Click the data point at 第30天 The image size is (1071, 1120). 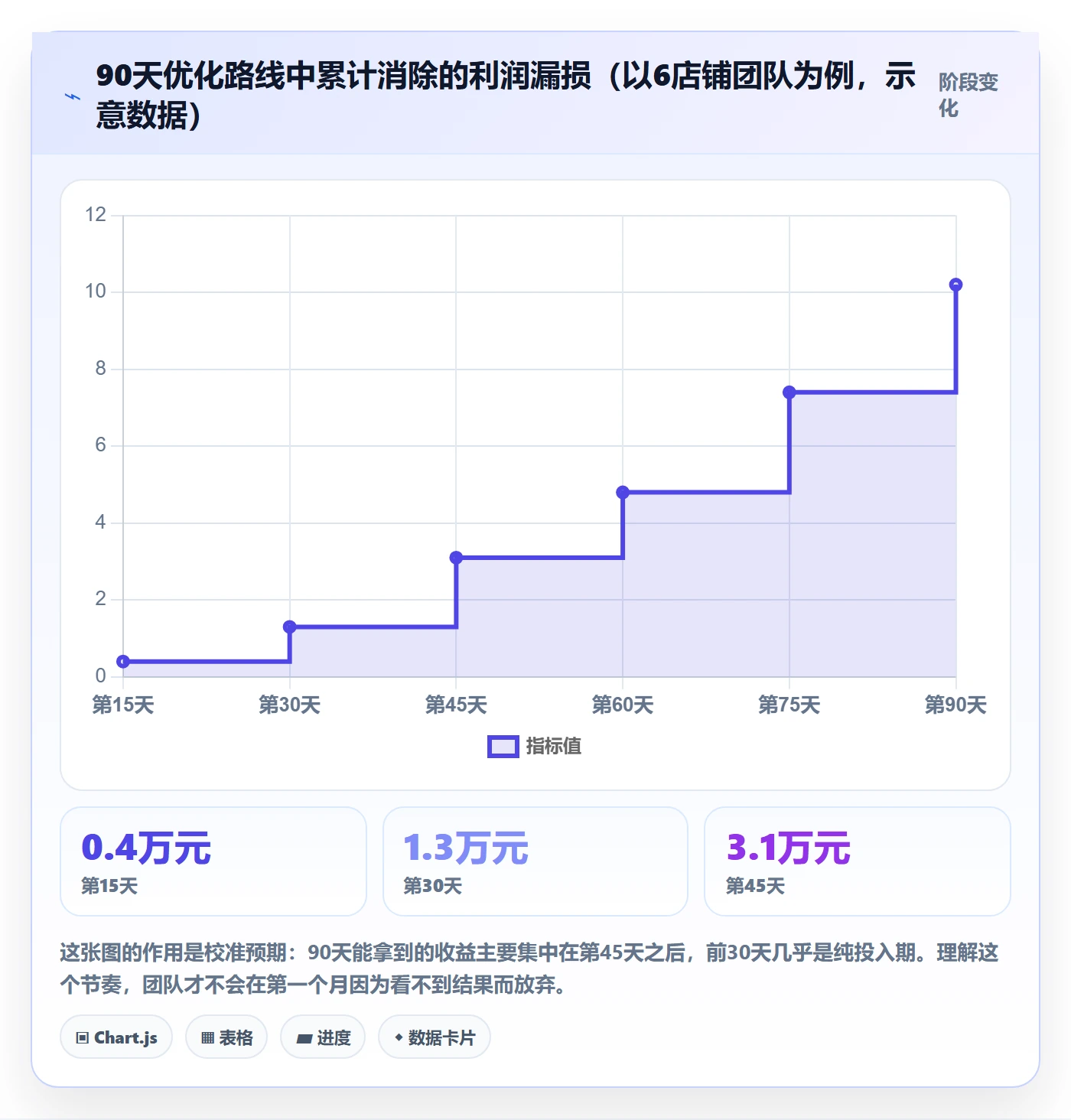click(290, 627)
